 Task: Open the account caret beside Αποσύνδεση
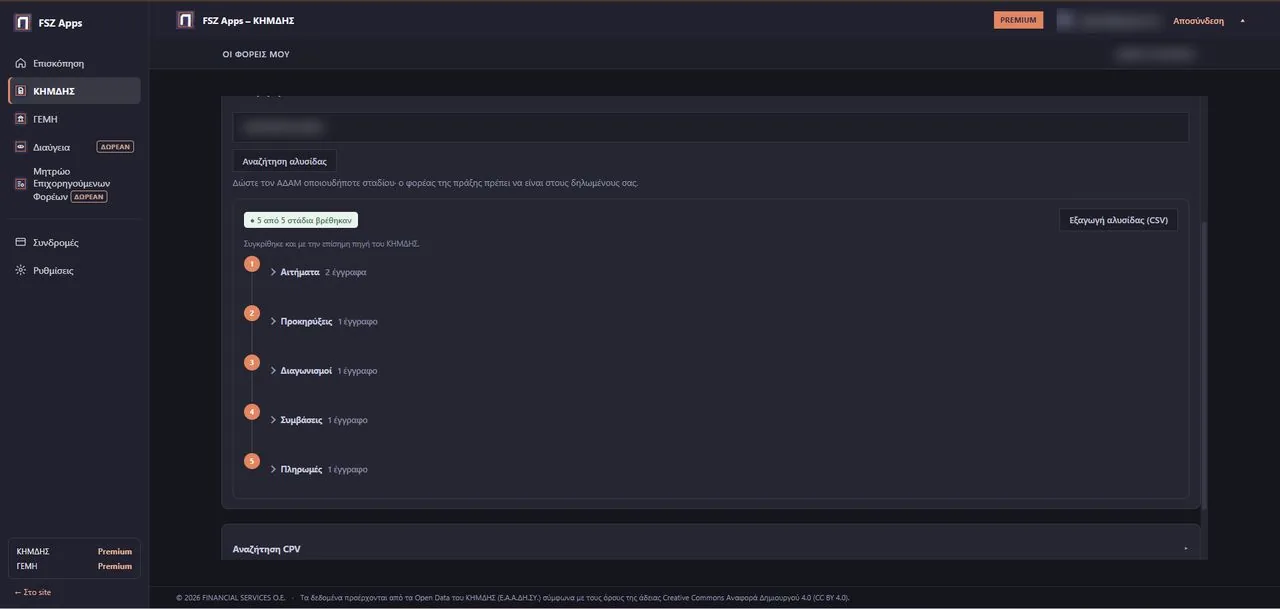coord(1243,21)
